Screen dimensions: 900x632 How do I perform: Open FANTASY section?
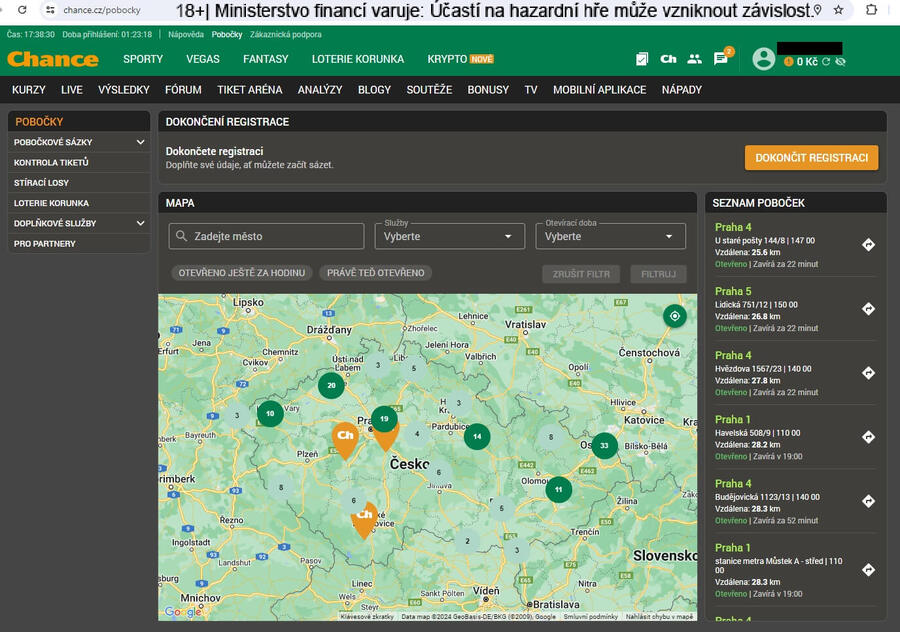pyautogui.click(x=266, y=59)
